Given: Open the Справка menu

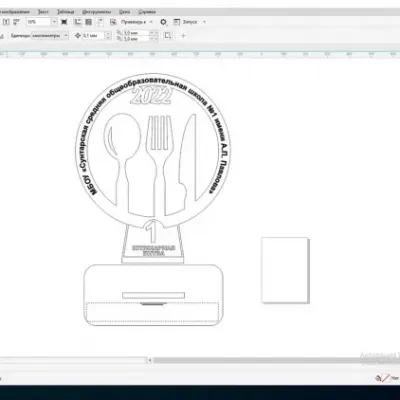Looking at the screenshot, I should [x=147, y=12].
